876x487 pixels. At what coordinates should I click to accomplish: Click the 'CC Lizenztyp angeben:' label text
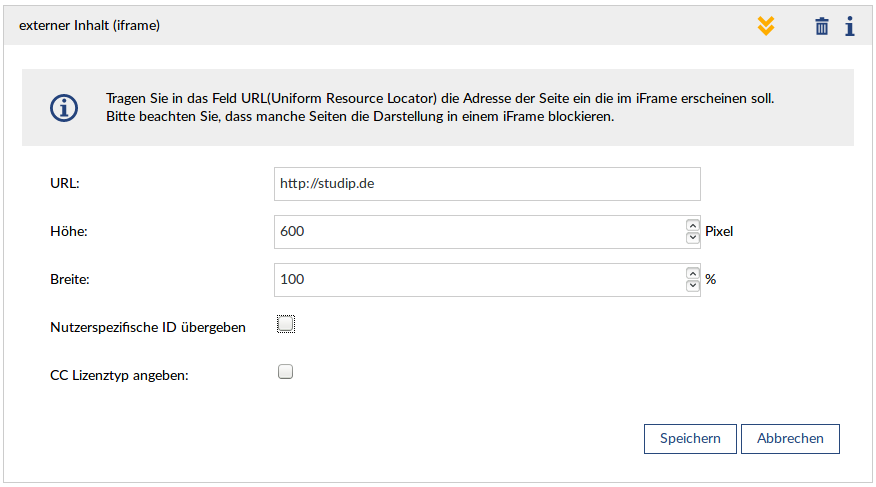pyautogui.click(x=119, y=375)
